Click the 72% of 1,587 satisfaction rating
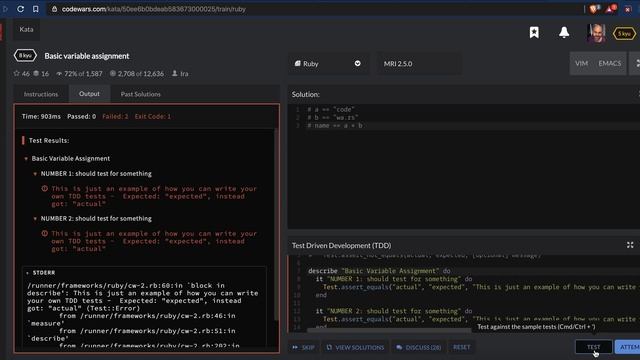This screenshot has height=360, width=640. click(x=79, y=73)
